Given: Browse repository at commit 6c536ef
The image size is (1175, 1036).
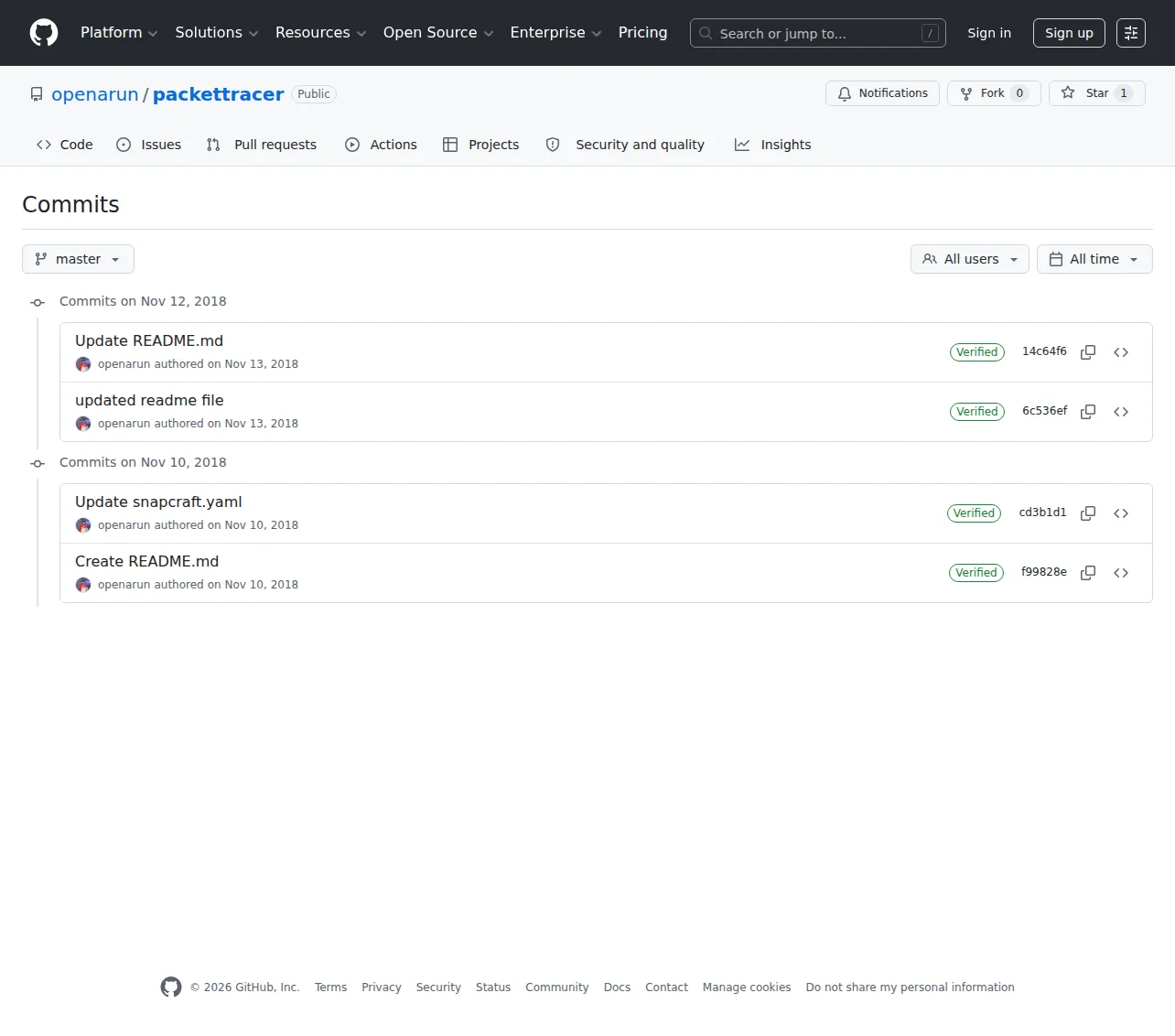Looking at the screenshot, I should (1121, 412).
